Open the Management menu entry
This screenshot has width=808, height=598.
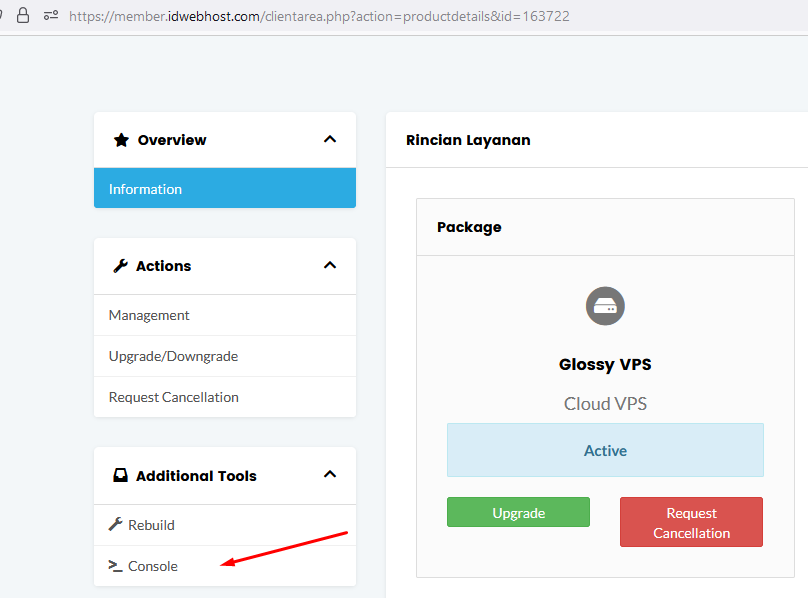click(x=225, y=315)
